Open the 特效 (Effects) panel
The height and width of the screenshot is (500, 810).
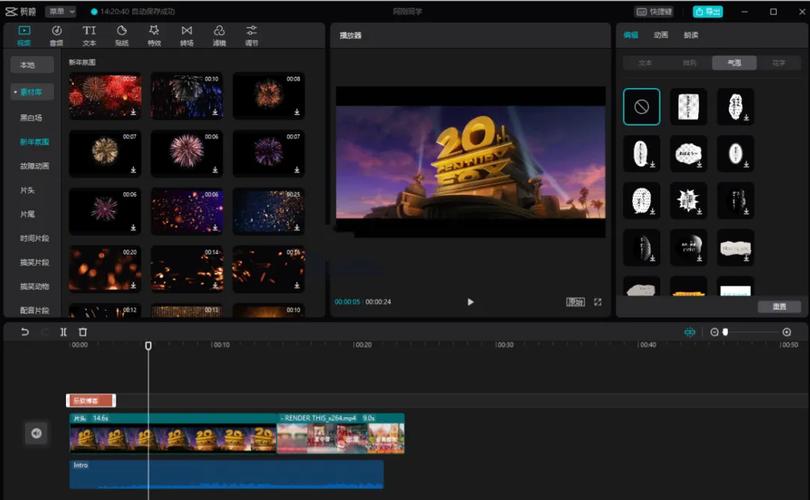click(x=154, y=35)
